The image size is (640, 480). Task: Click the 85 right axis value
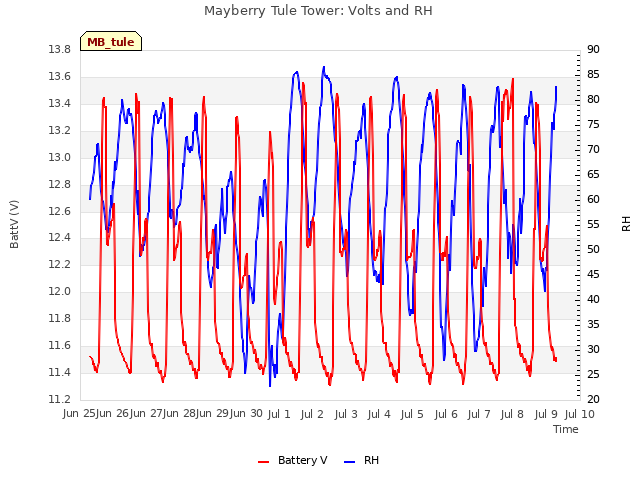pyautogui.click(x=593, y=74)
